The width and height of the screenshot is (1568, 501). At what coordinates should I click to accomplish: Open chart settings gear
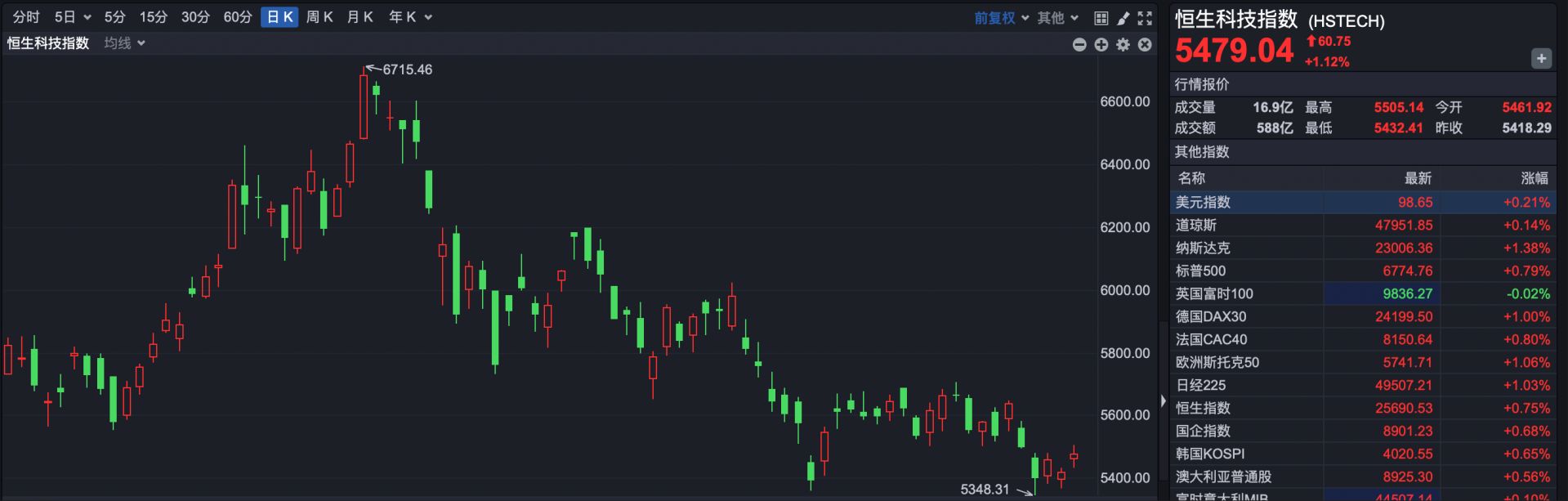(1124, 44)
